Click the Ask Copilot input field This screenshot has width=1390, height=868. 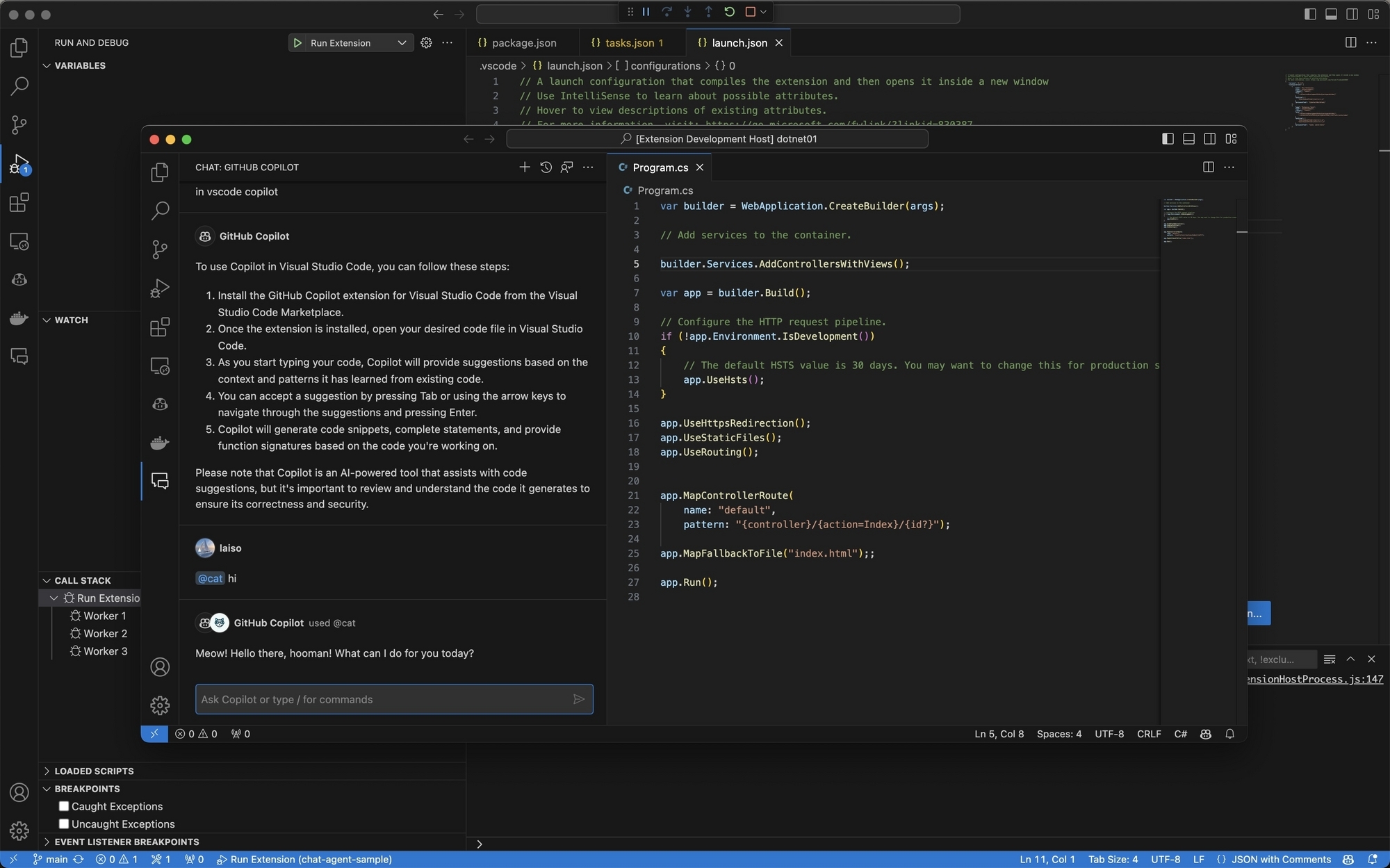pyautogui.click(x=382, y=699)
